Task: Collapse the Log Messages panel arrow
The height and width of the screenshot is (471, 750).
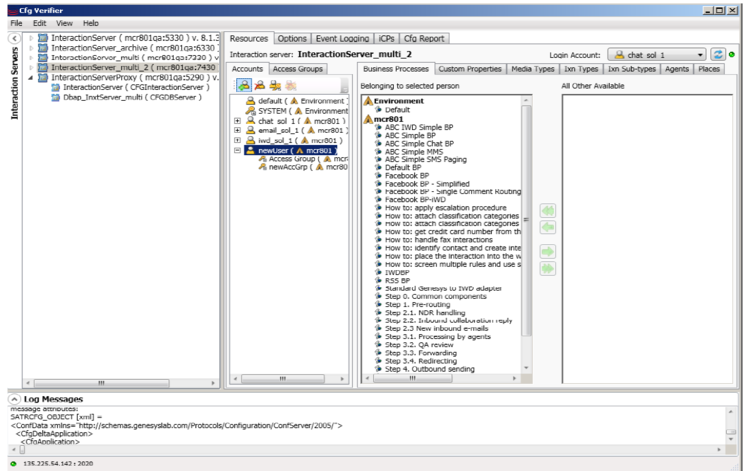Action: (x=14, y=399)
